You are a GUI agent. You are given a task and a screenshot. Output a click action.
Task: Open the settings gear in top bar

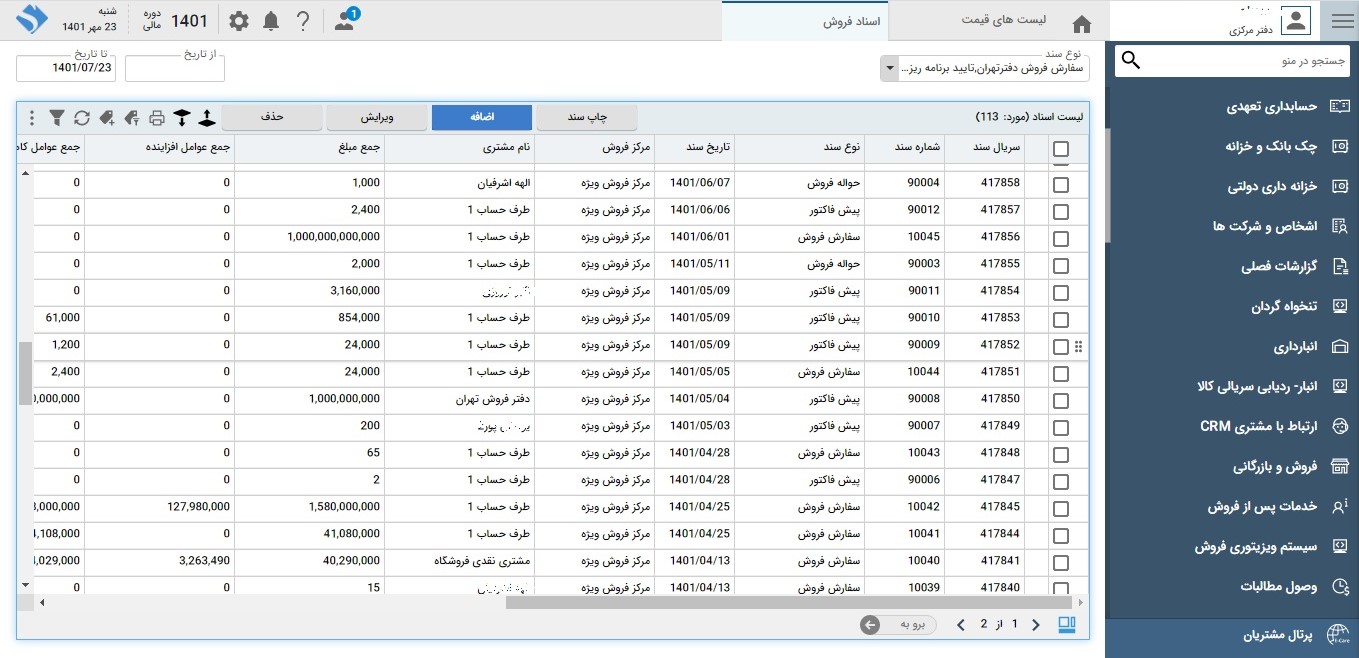(239, 21)
